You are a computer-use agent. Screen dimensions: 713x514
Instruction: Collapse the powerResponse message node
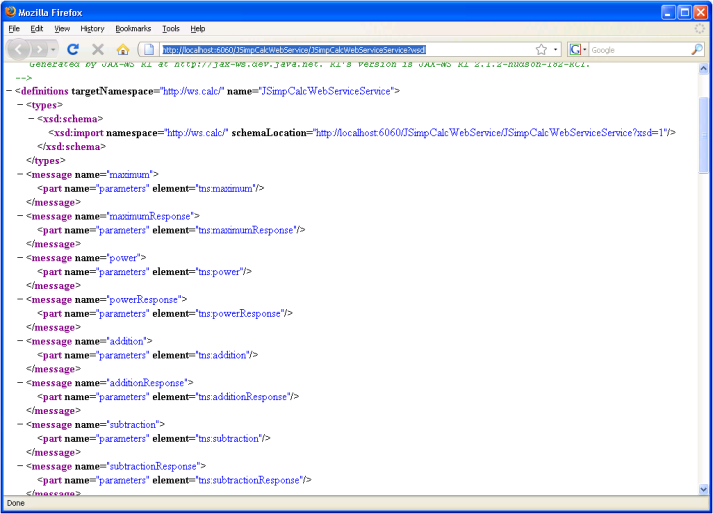[x=20, y=299]
